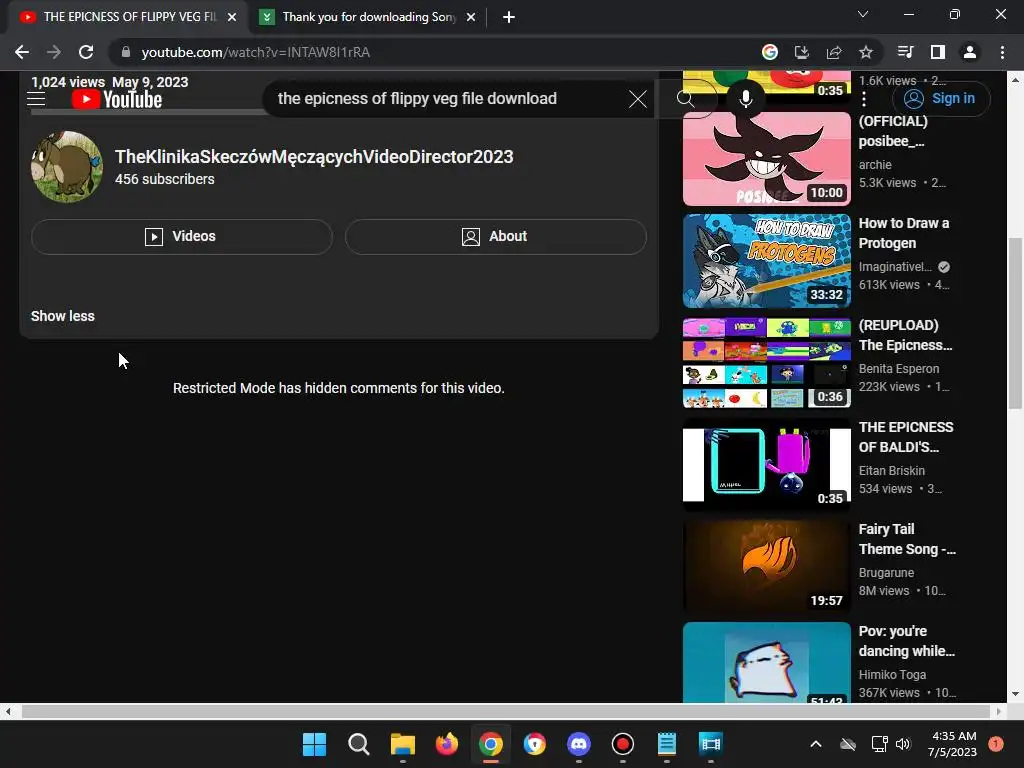The height and width of the screenshot is (768, 1024).
Task: Switch to Thank you for downloading Sony tab
Action: click(368, 17)
